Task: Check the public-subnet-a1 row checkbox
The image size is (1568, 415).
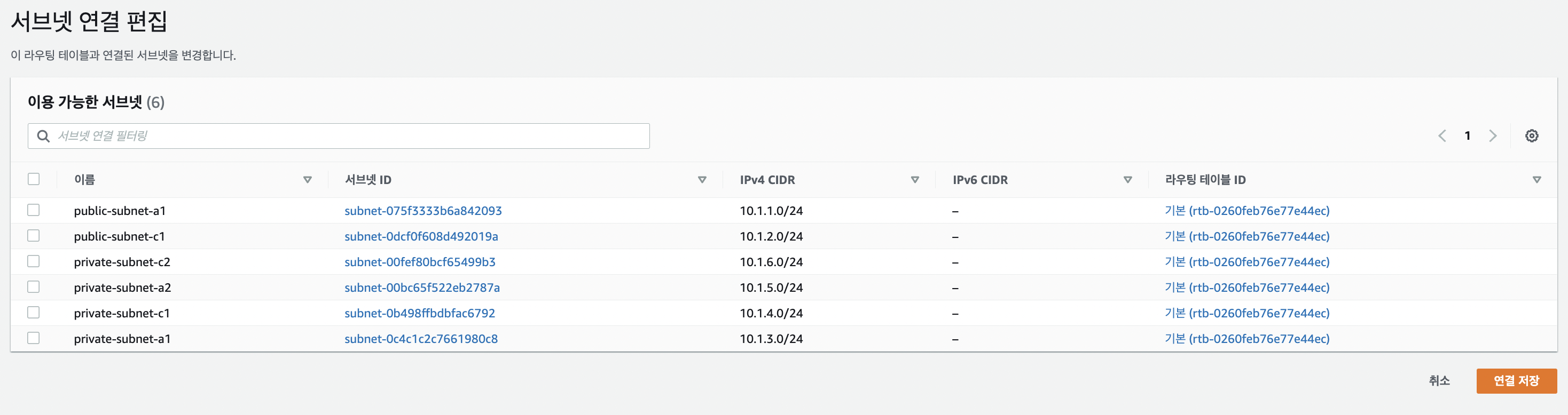Action: 34,210
